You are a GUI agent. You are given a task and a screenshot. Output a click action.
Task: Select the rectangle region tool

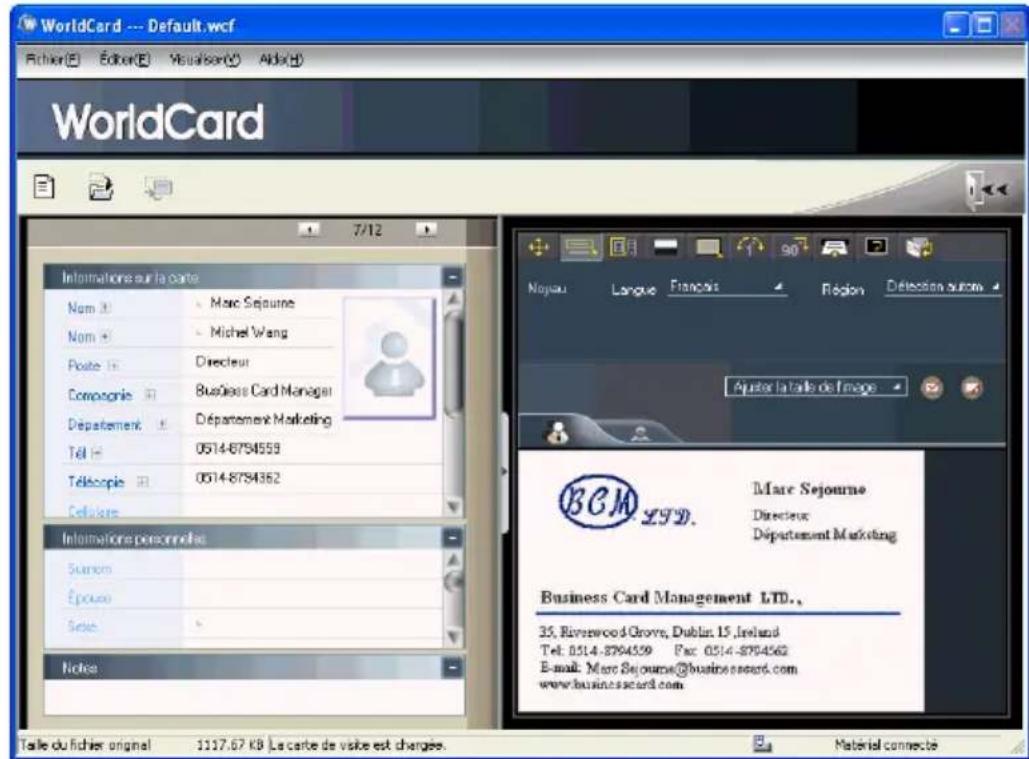pos(708,247)
